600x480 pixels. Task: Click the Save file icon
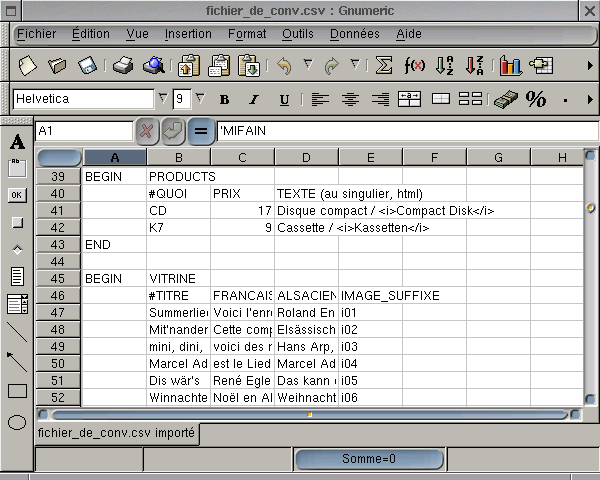point(88,66)
